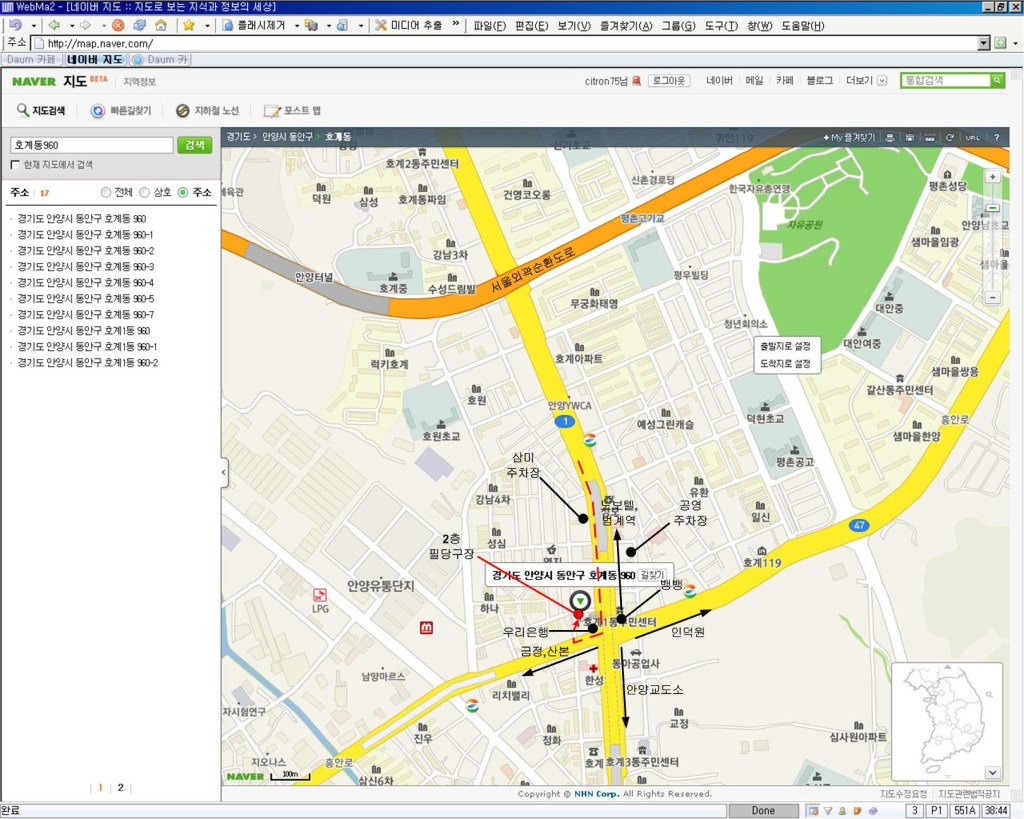Click the 미디어 추출 toolbar button

408,25
